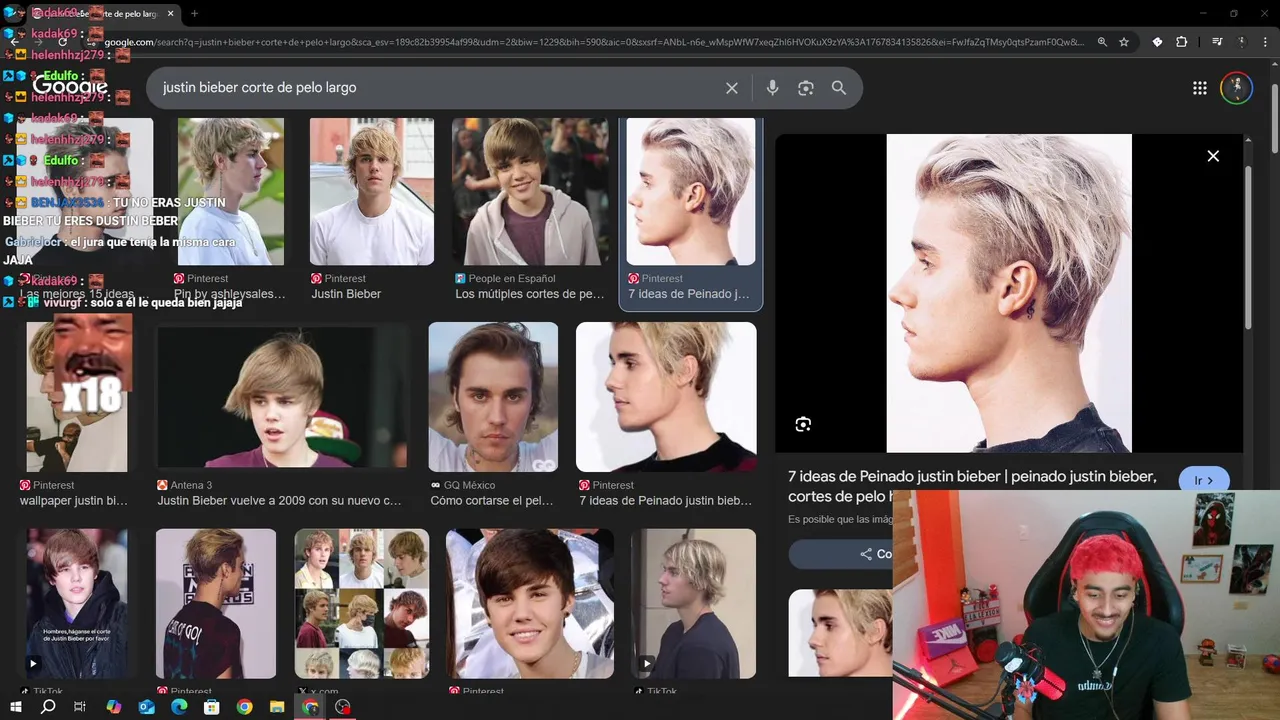Open the People en Español result thumbnail
The image size is (1280, 720).
(x=530, y=191)
